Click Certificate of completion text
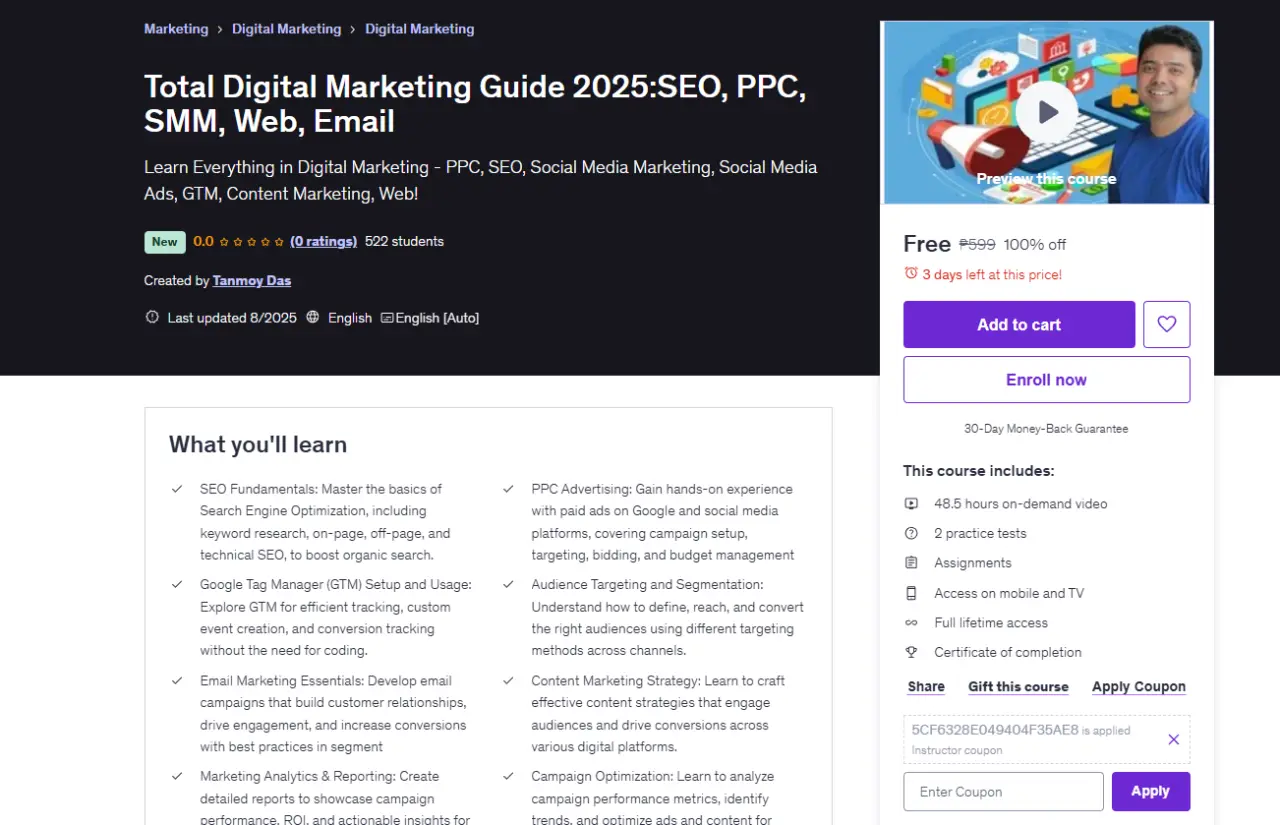Image resolution: width=1280 pixels, height=825 pixels. pos(1008,652)
